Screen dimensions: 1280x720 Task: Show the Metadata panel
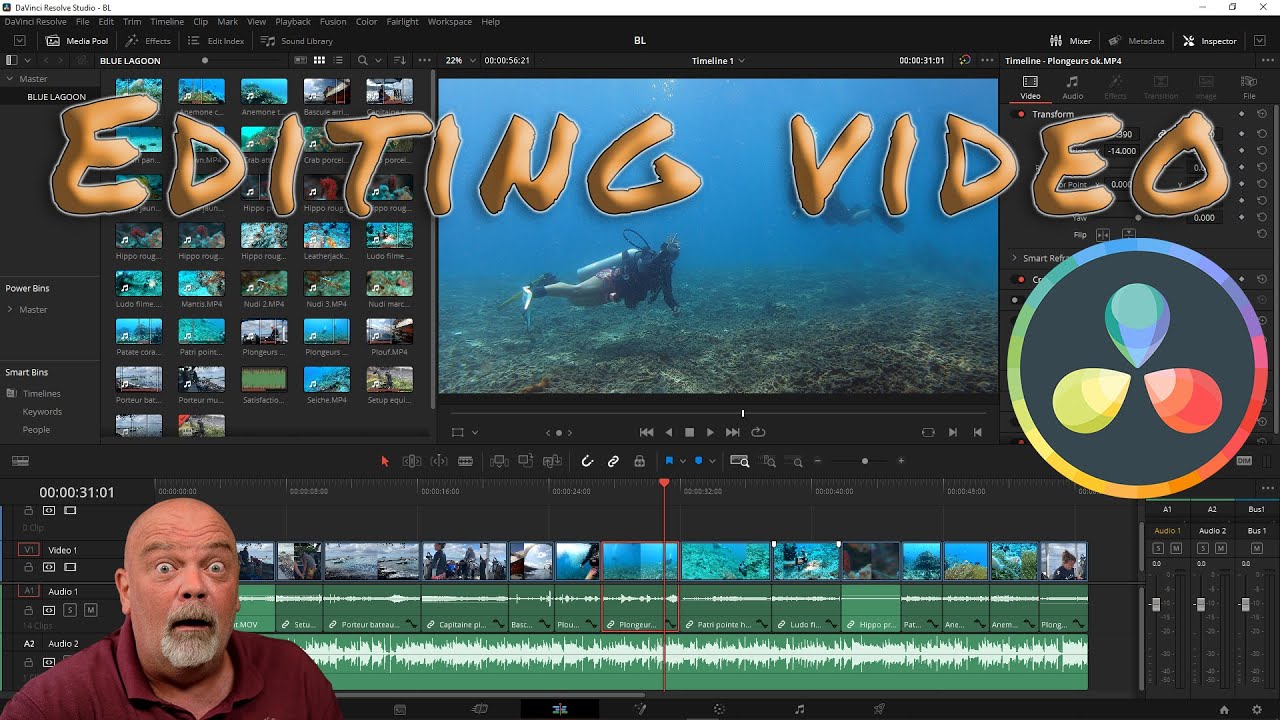click(x=1136, y=41)
